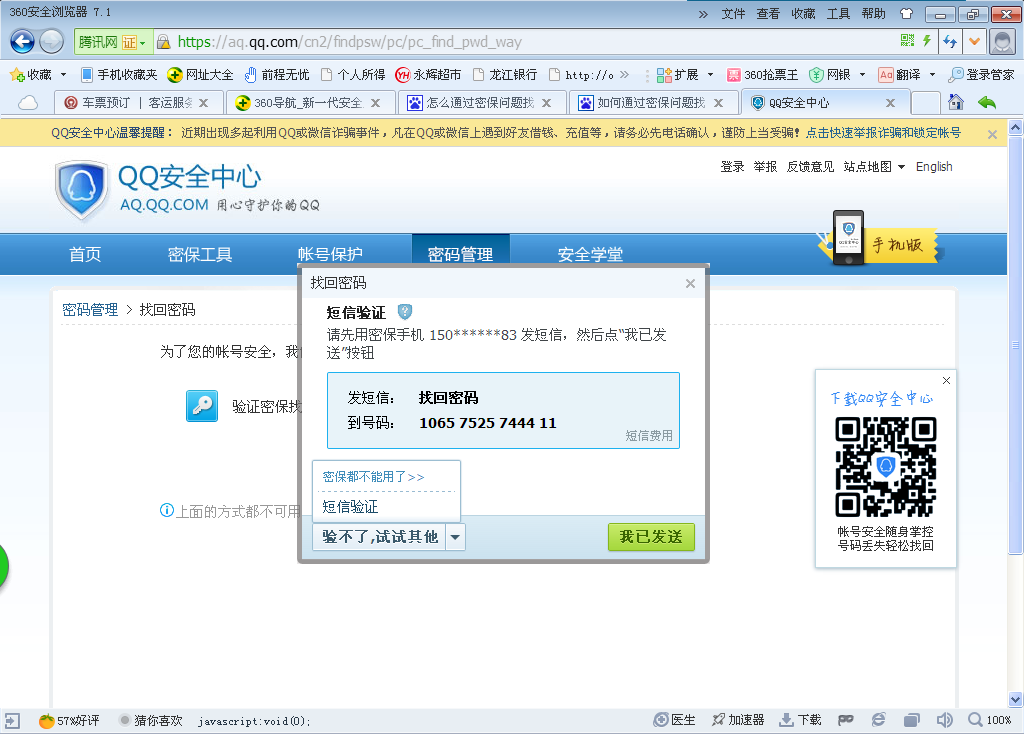Expand the 收藏 dropdown arrow
The image size is (1024, 734).
pyautogui.click(x=63, y=74)
